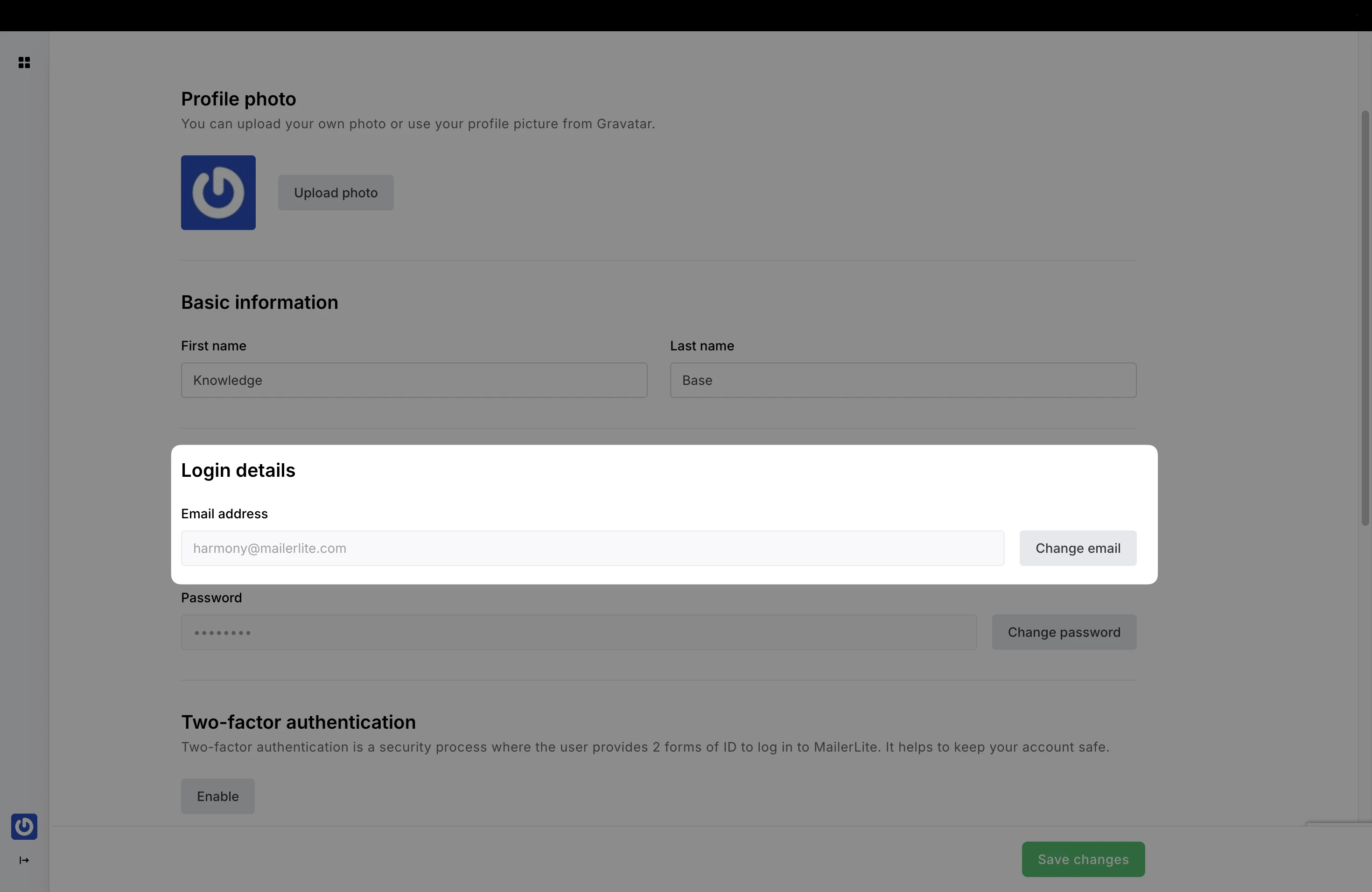Focus the Last name field containing Base
The image size is (1372, 892).
[902, 380]
